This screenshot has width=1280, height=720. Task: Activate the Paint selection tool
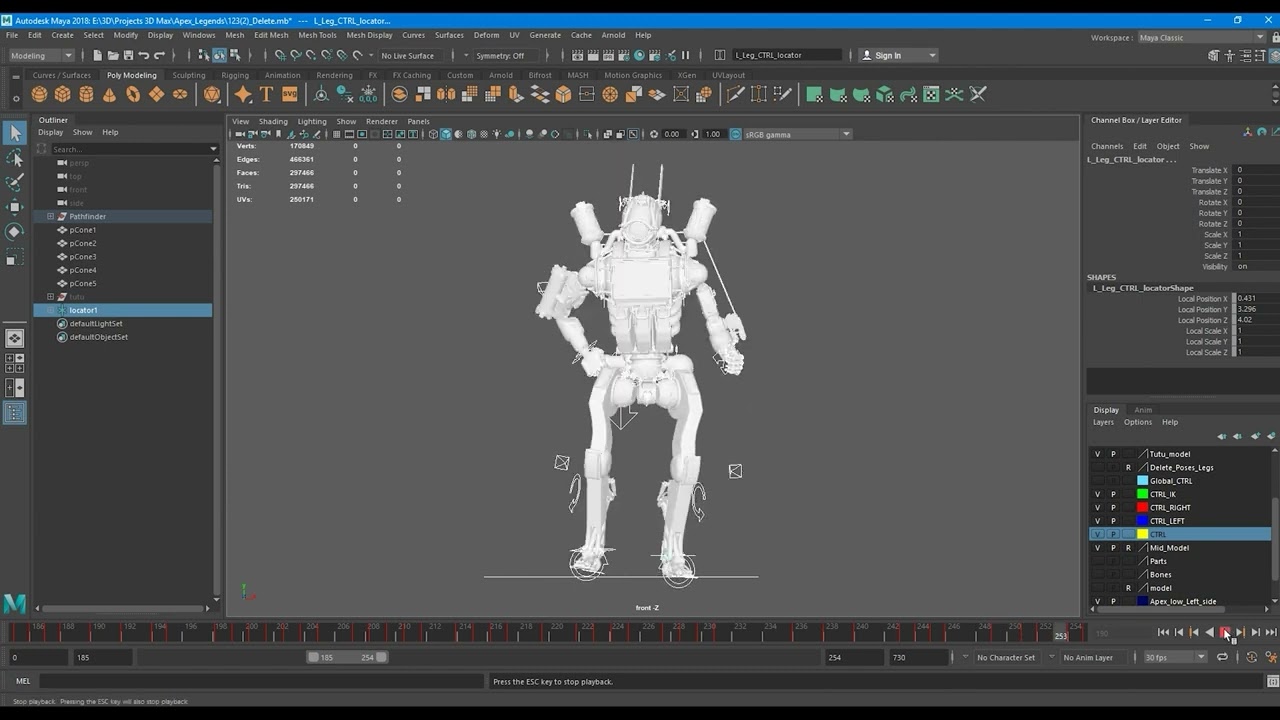click(14, 182)
